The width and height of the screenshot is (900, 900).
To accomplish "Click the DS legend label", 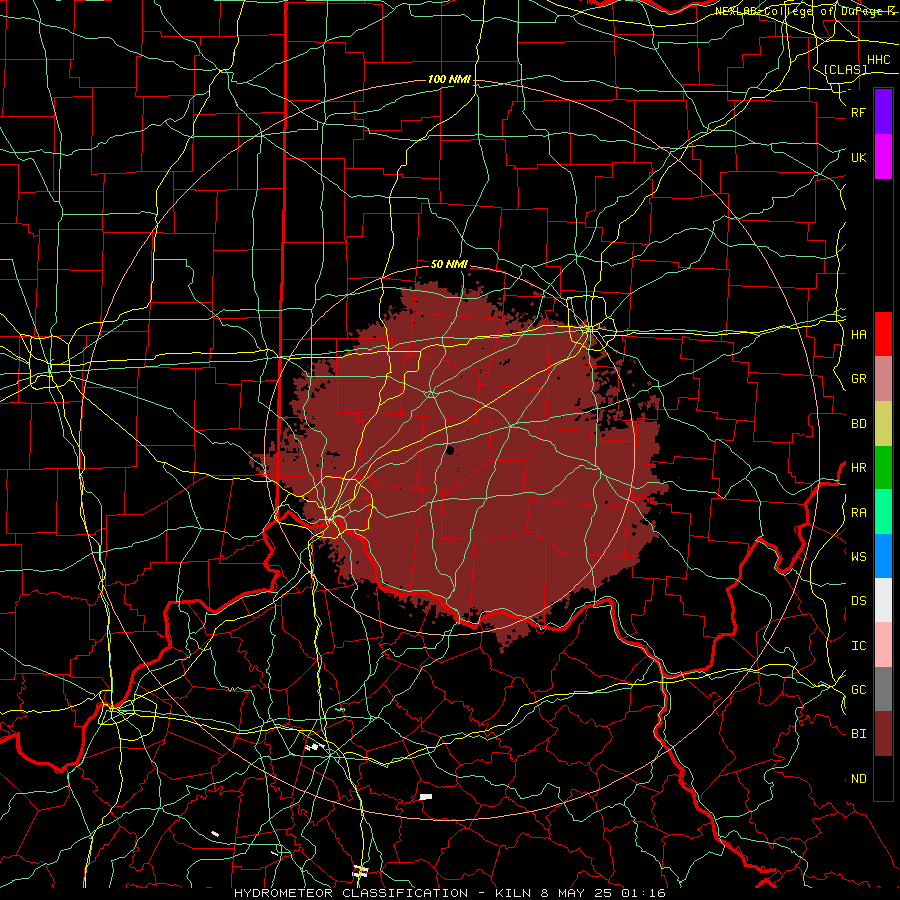I will [x=858, y=601].
